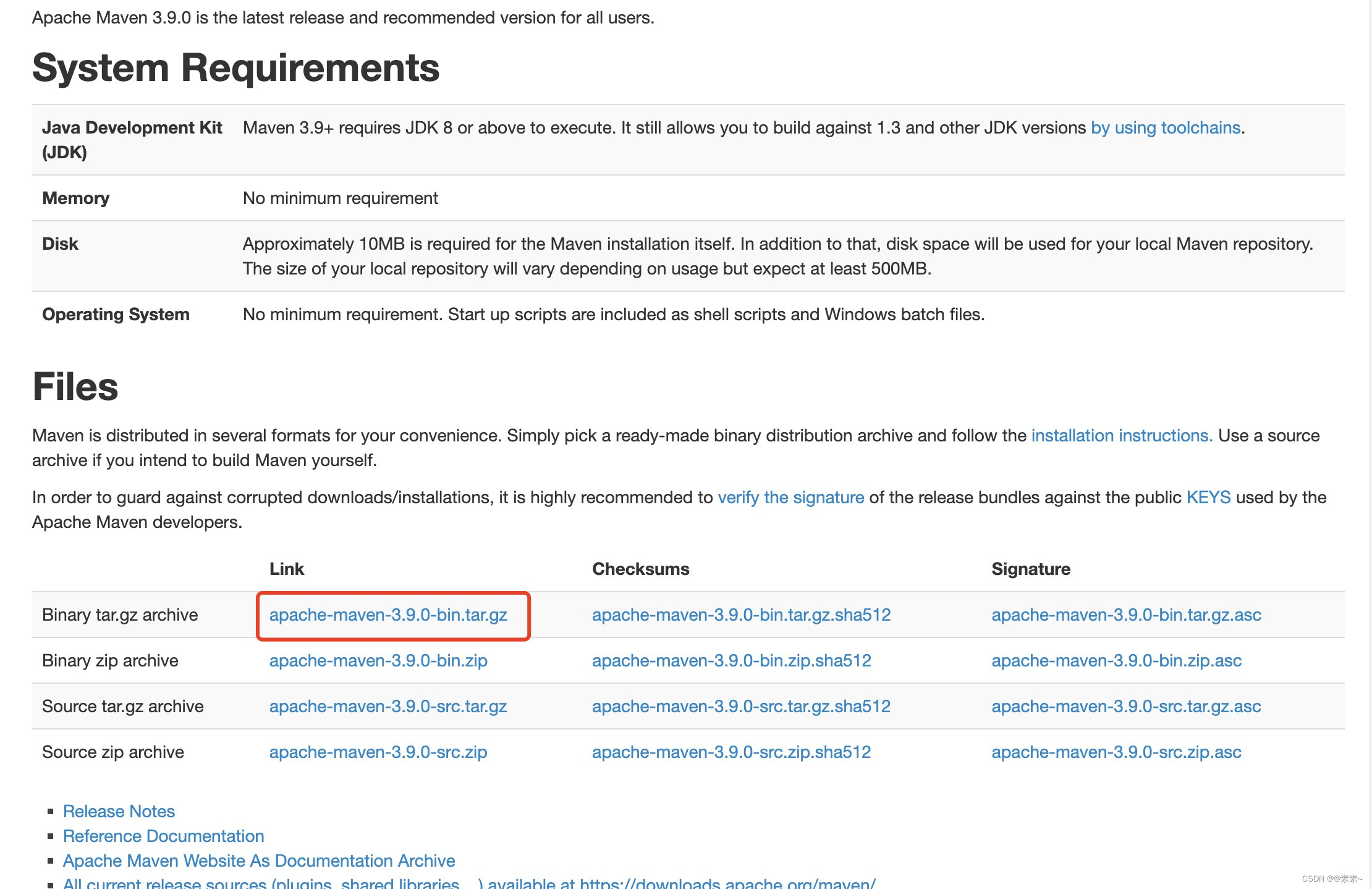Click the 'System Requirements' heading
This screenshot has height=889, width=1372.
[235, 67]
